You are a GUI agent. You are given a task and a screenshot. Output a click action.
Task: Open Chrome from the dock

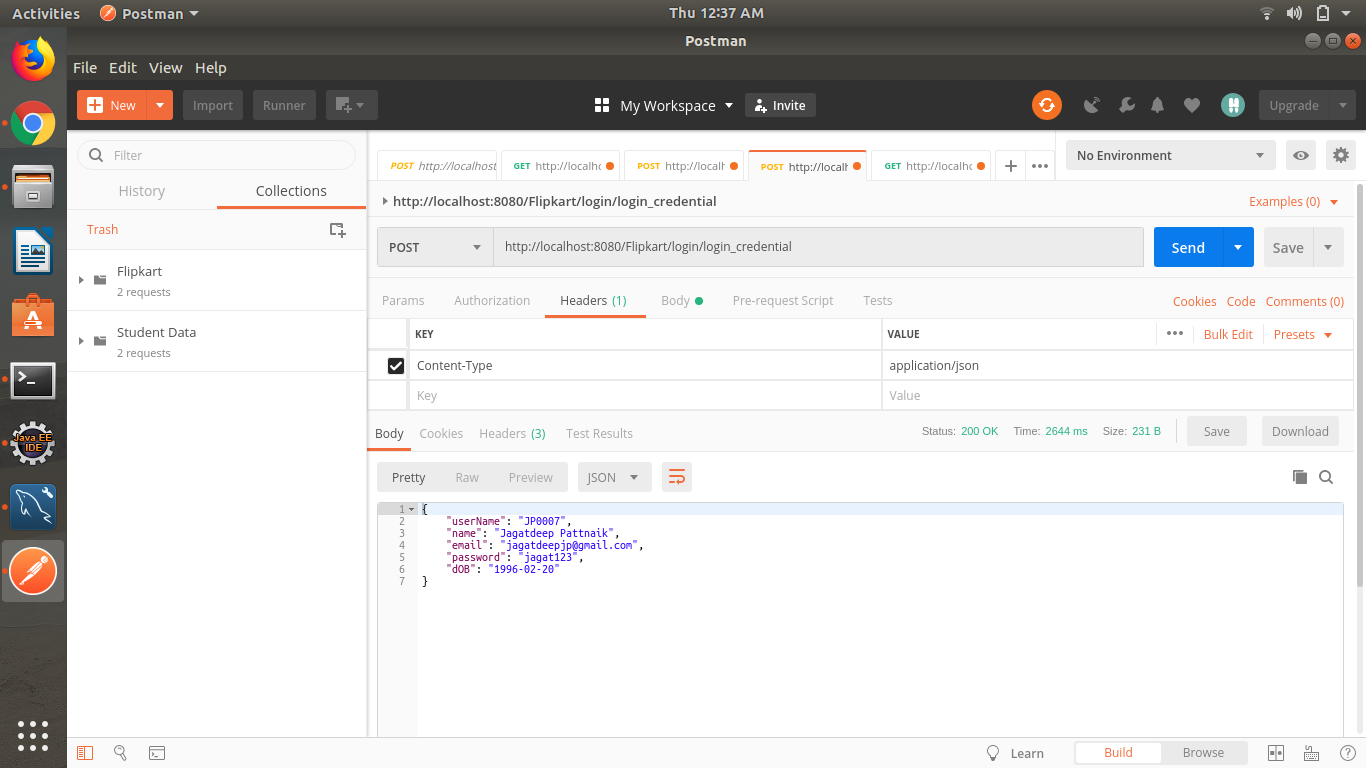coord(33,123)
